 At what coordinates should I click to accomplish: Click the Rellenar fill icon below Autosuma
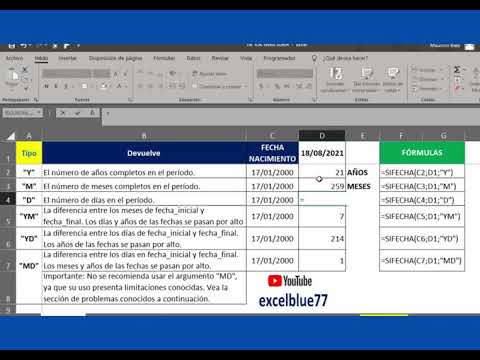457,79
